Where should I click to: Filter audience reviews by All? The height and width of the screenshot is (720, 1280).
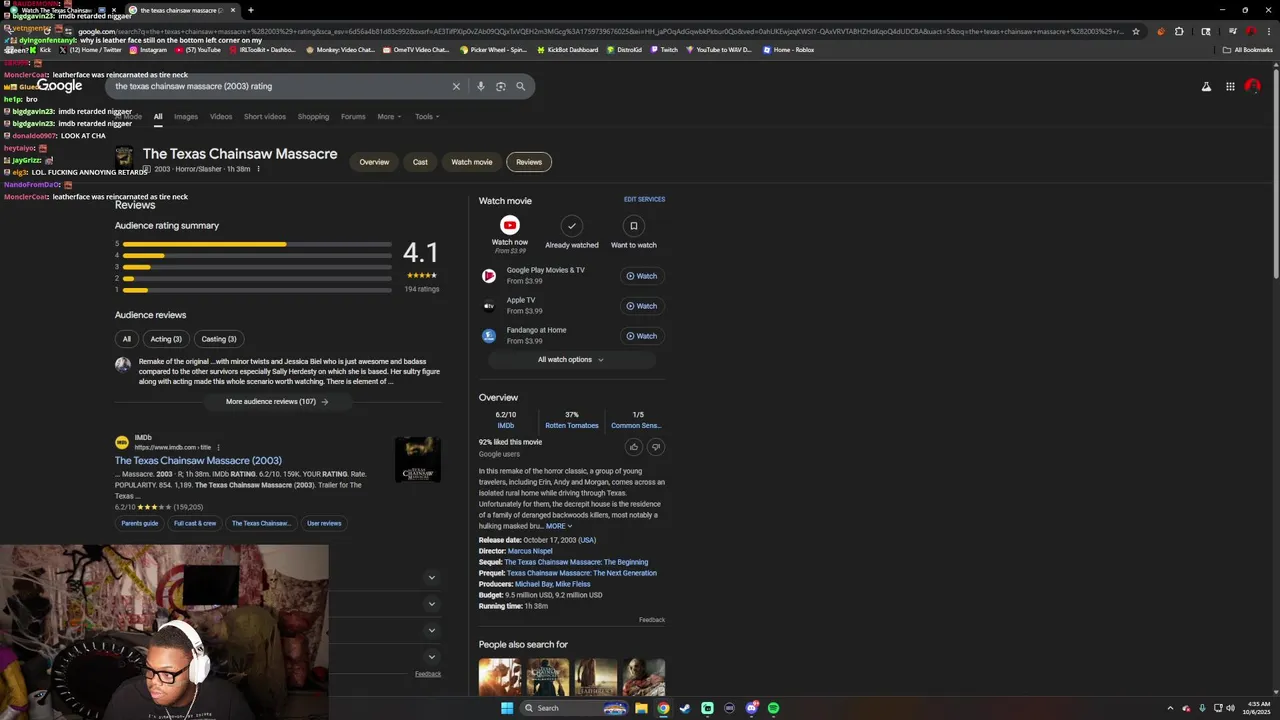tap(127, 339)
